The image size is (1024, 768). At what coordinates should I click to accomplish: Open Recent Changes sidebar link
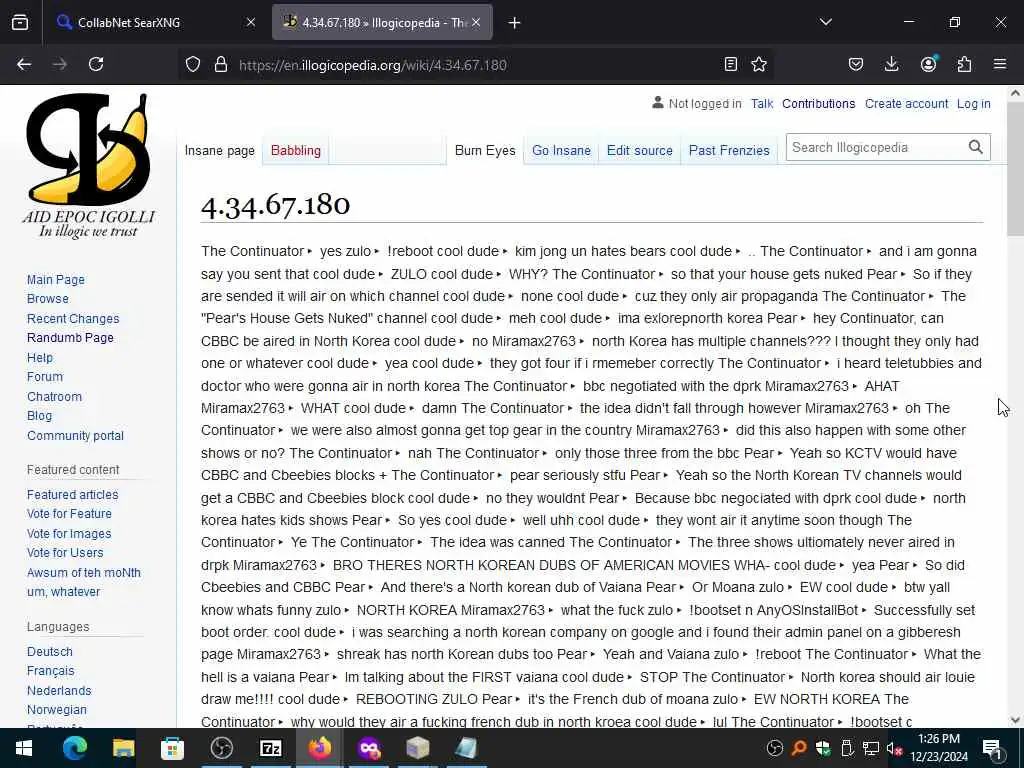pos(73,319)
